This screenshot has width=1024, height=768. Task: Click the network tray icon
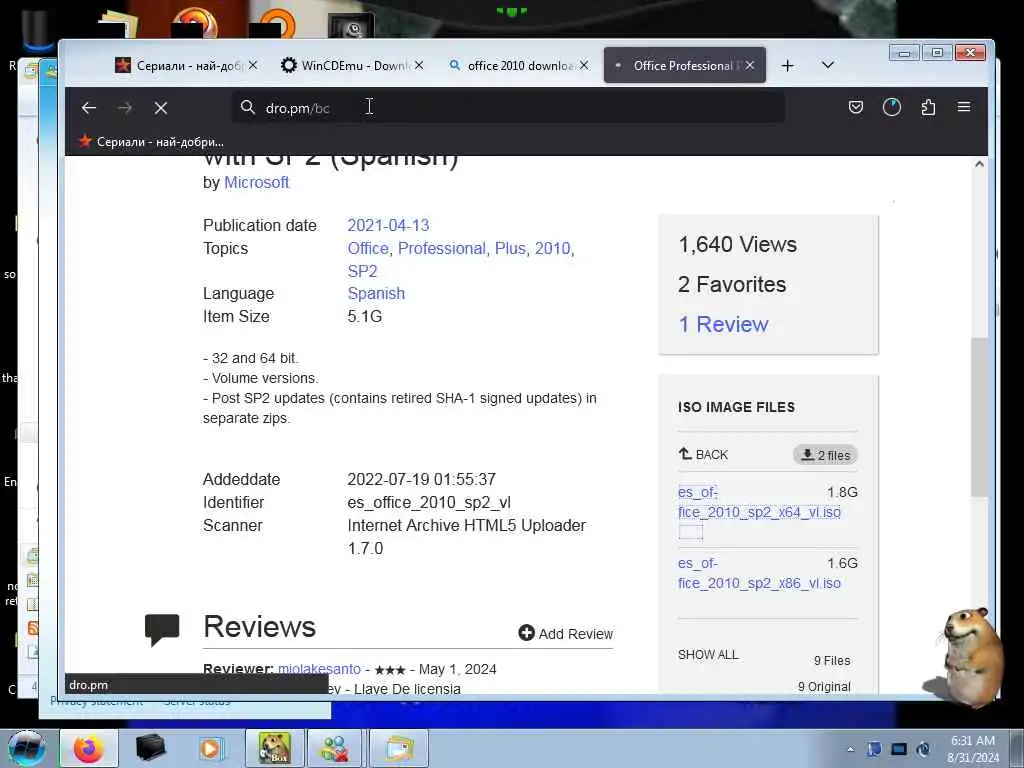(x=899, y=749)
